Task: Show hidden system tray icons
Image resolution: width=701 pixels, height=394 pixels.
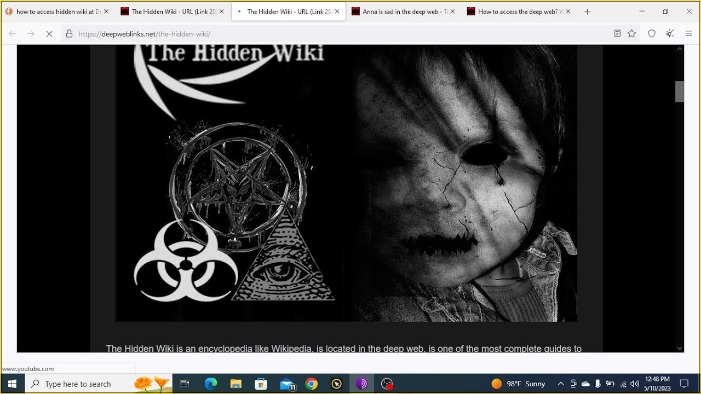Action: click(x=561, y=384)
